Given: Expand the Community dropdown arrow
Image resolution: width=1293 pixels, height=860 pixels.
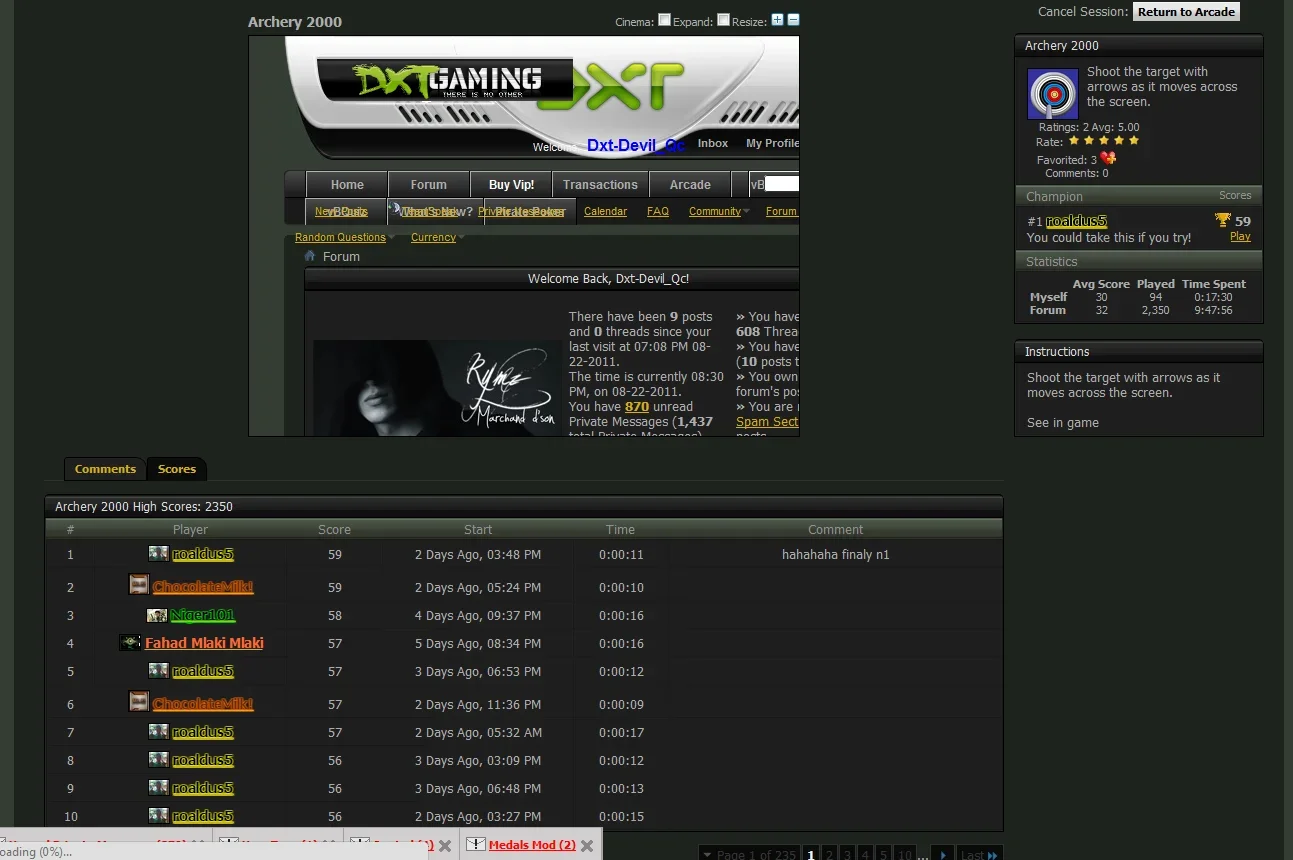Looking at the screenshot, I should (747, 211).
